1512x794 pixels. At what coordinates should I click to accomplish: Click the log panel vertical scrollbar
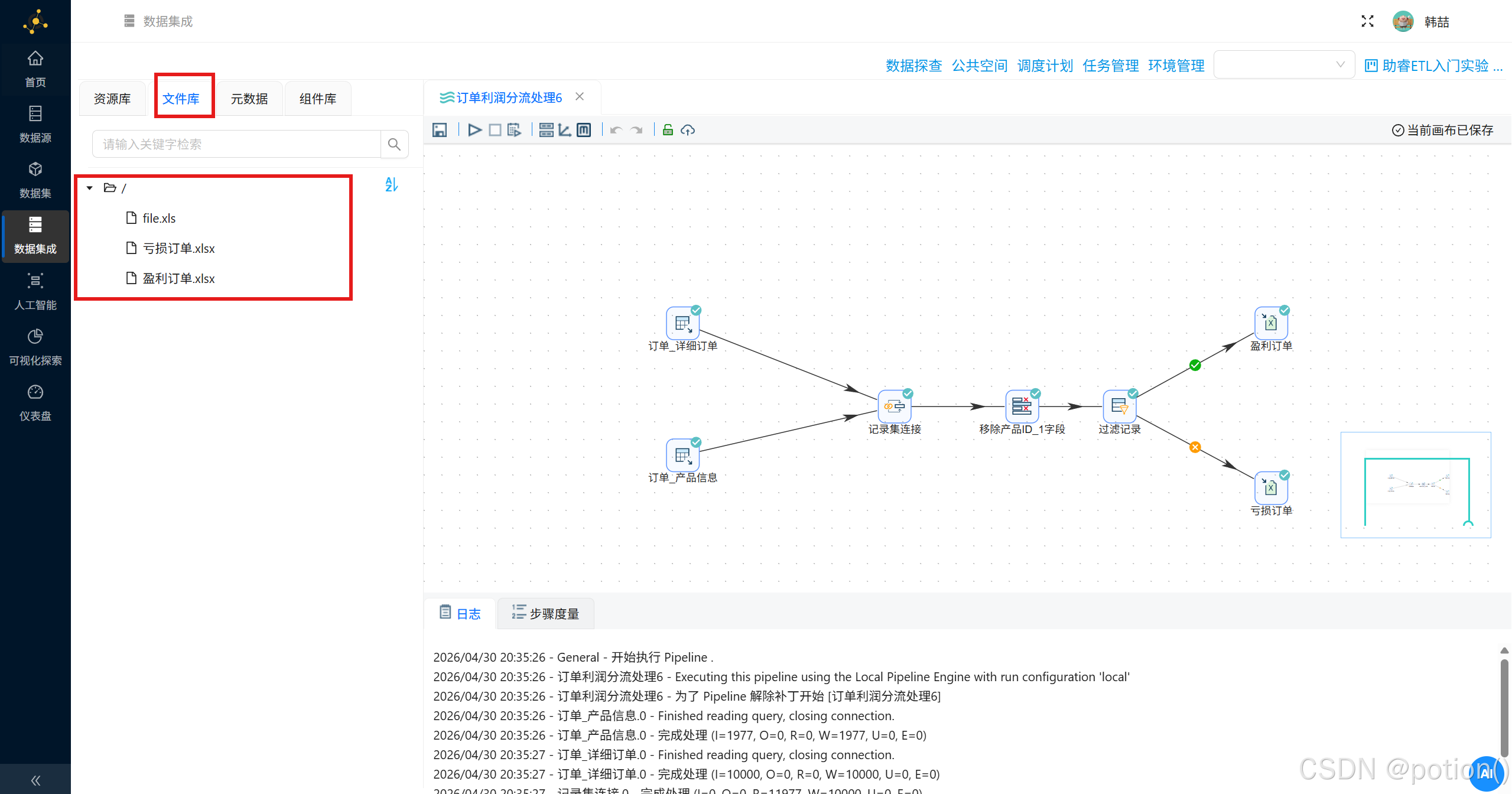pyautogui.click(x=1504, y=707)
